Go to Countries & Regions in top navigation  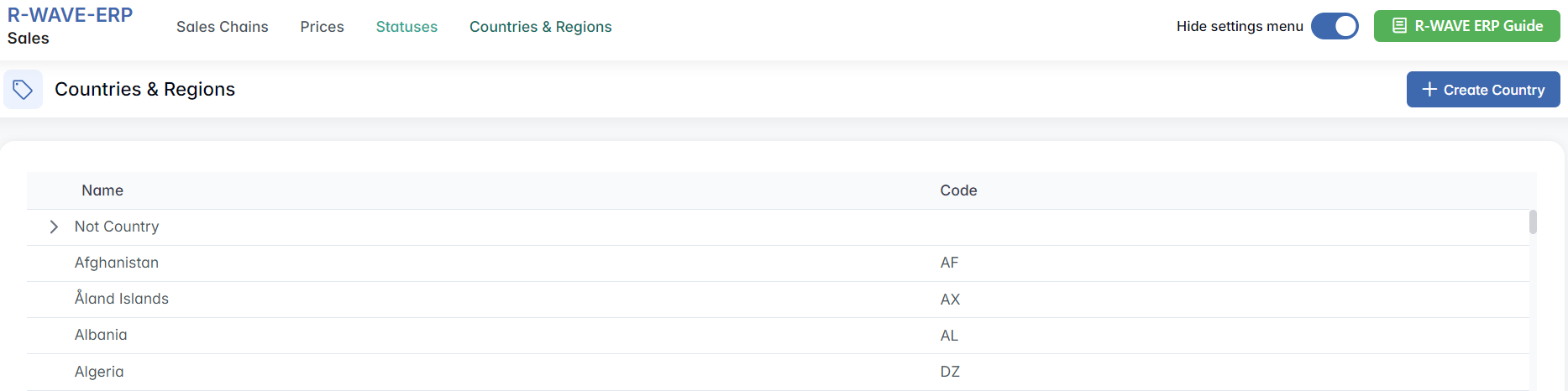(x=540, y=27)
